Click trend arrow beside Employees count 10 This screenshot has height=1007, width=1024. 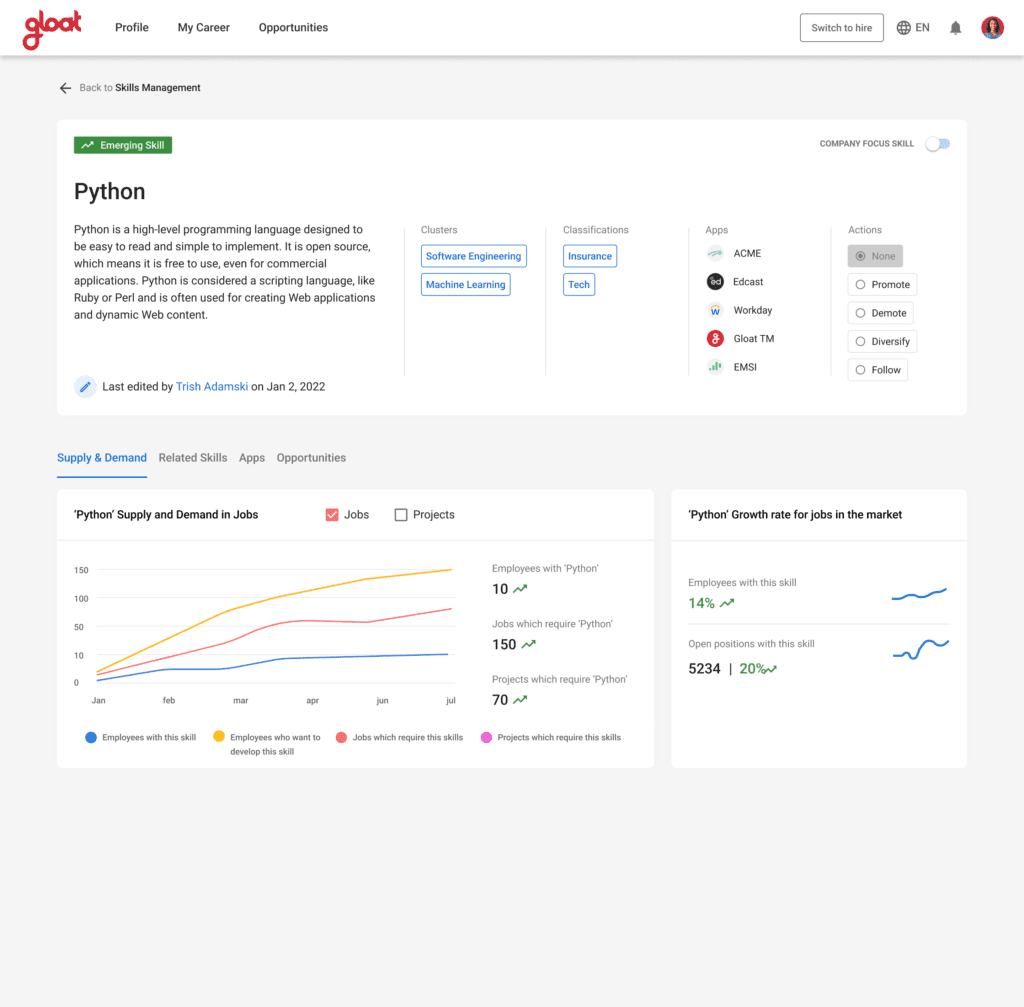[520, 589]
